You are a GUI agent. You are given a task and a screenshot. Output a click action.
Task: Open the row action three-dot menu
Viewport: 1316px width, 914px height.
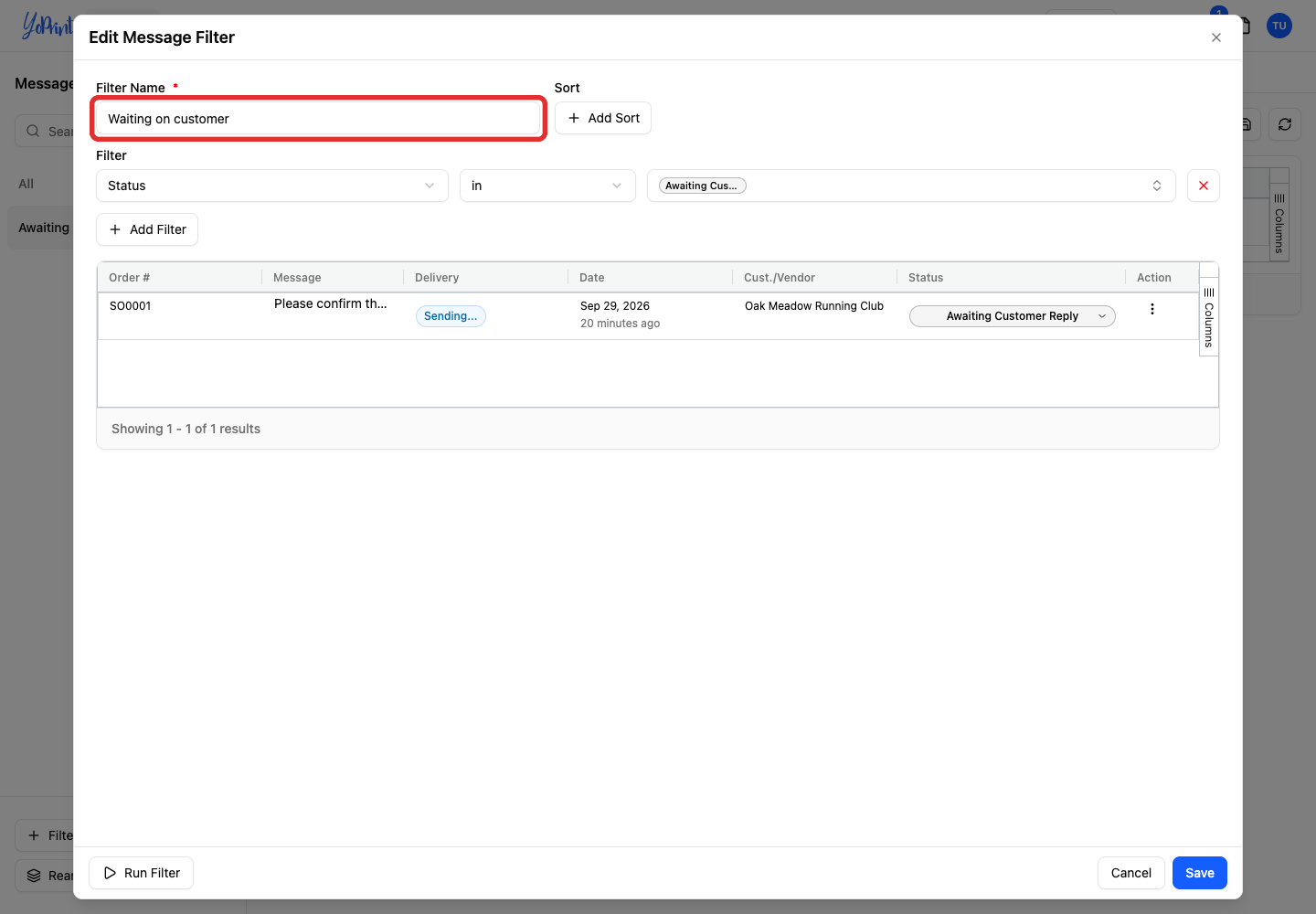[1152, 309]
